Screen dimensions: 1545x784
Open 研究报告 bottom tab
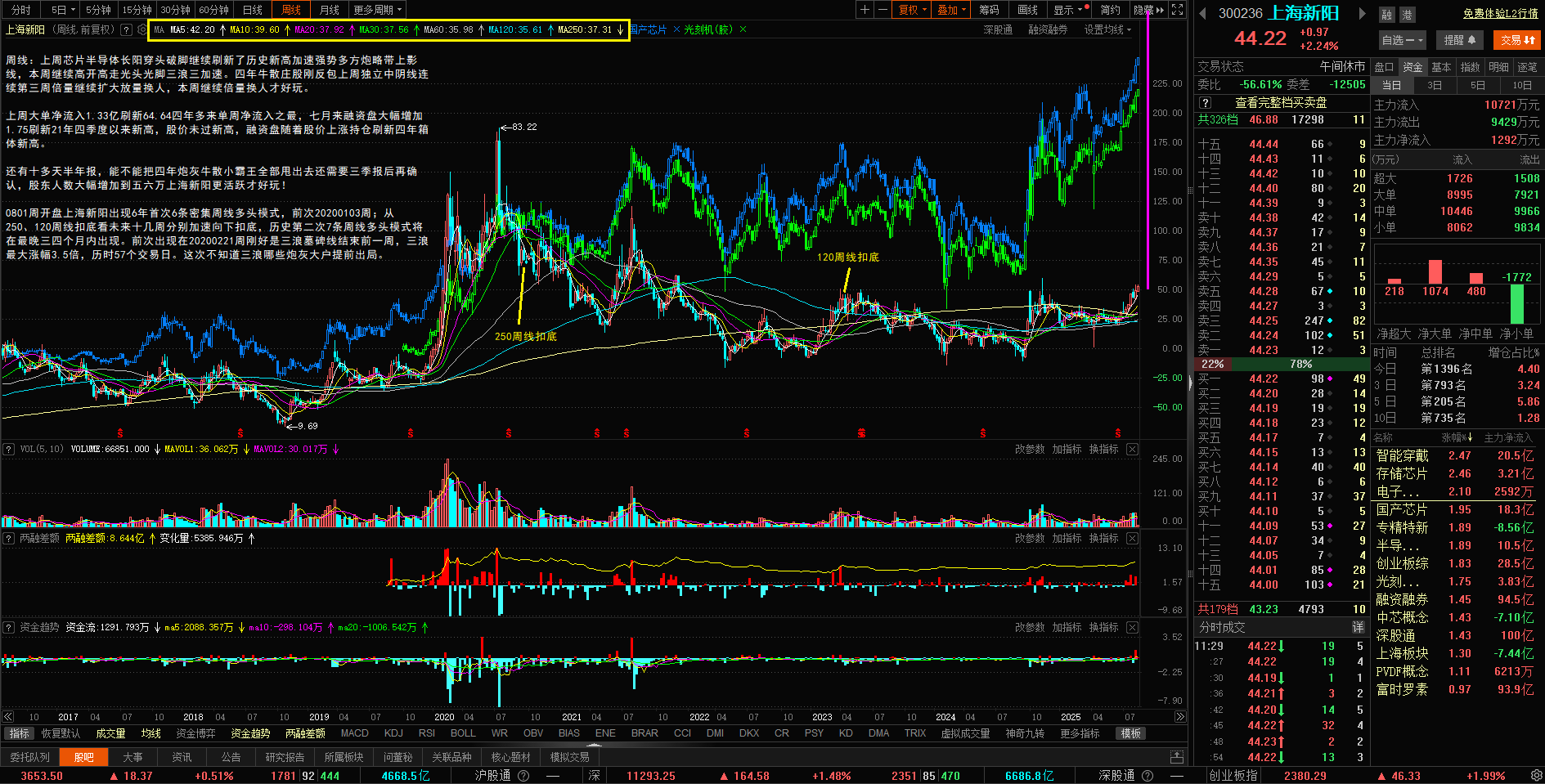(285, 757)
